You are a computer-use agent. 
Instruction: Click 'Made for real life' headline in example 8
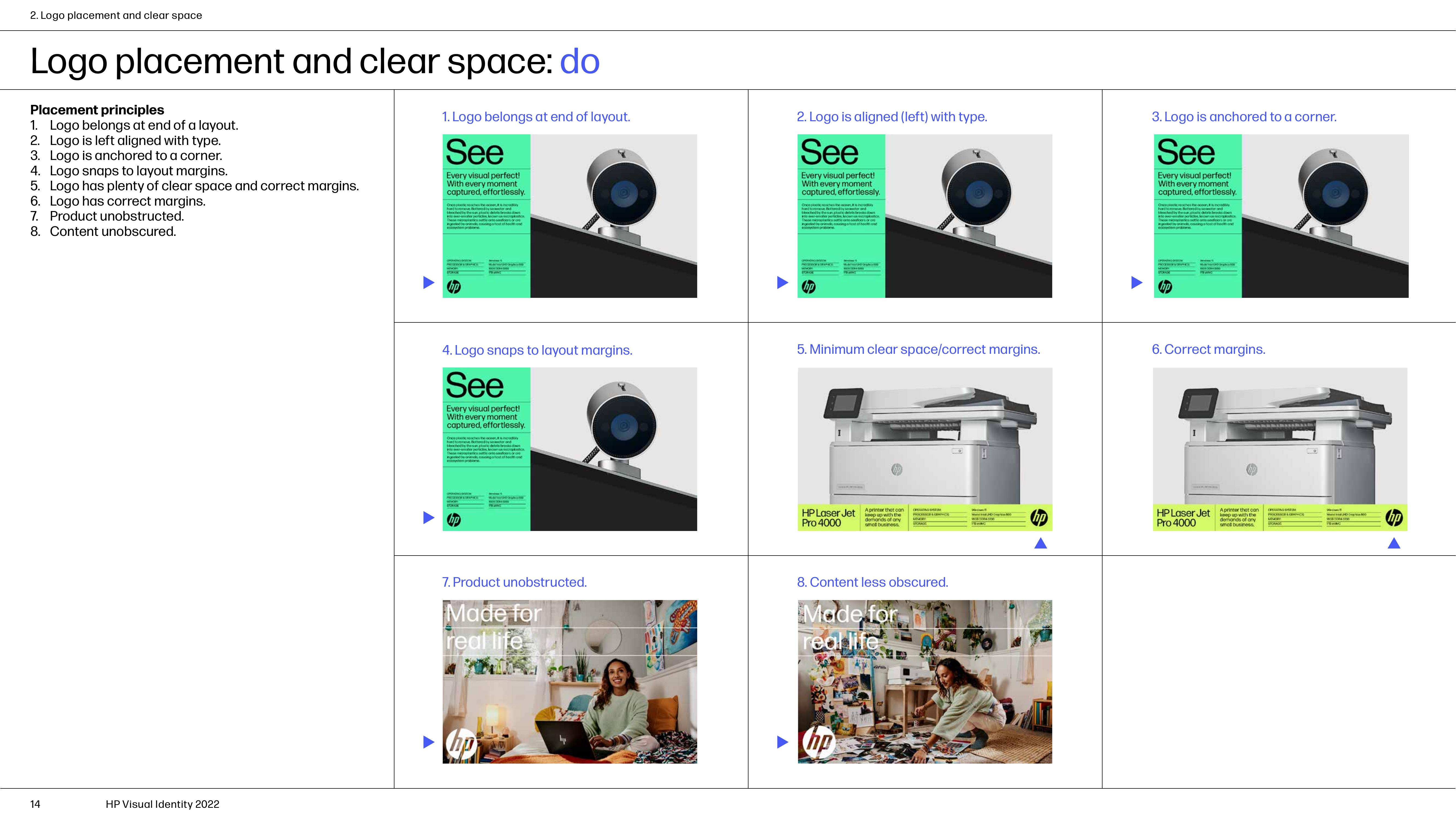click(x=849, y=627)
